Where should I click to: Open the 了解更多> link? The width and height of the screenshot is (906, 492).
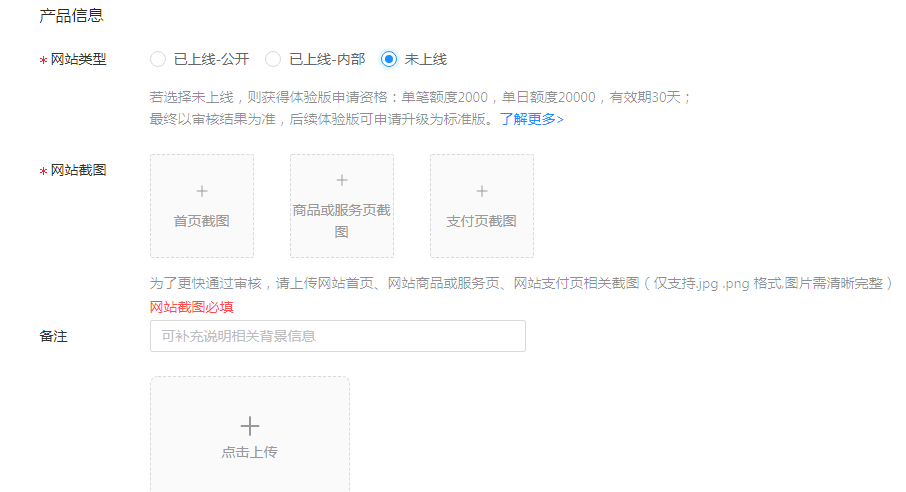(x=532, y=119)
